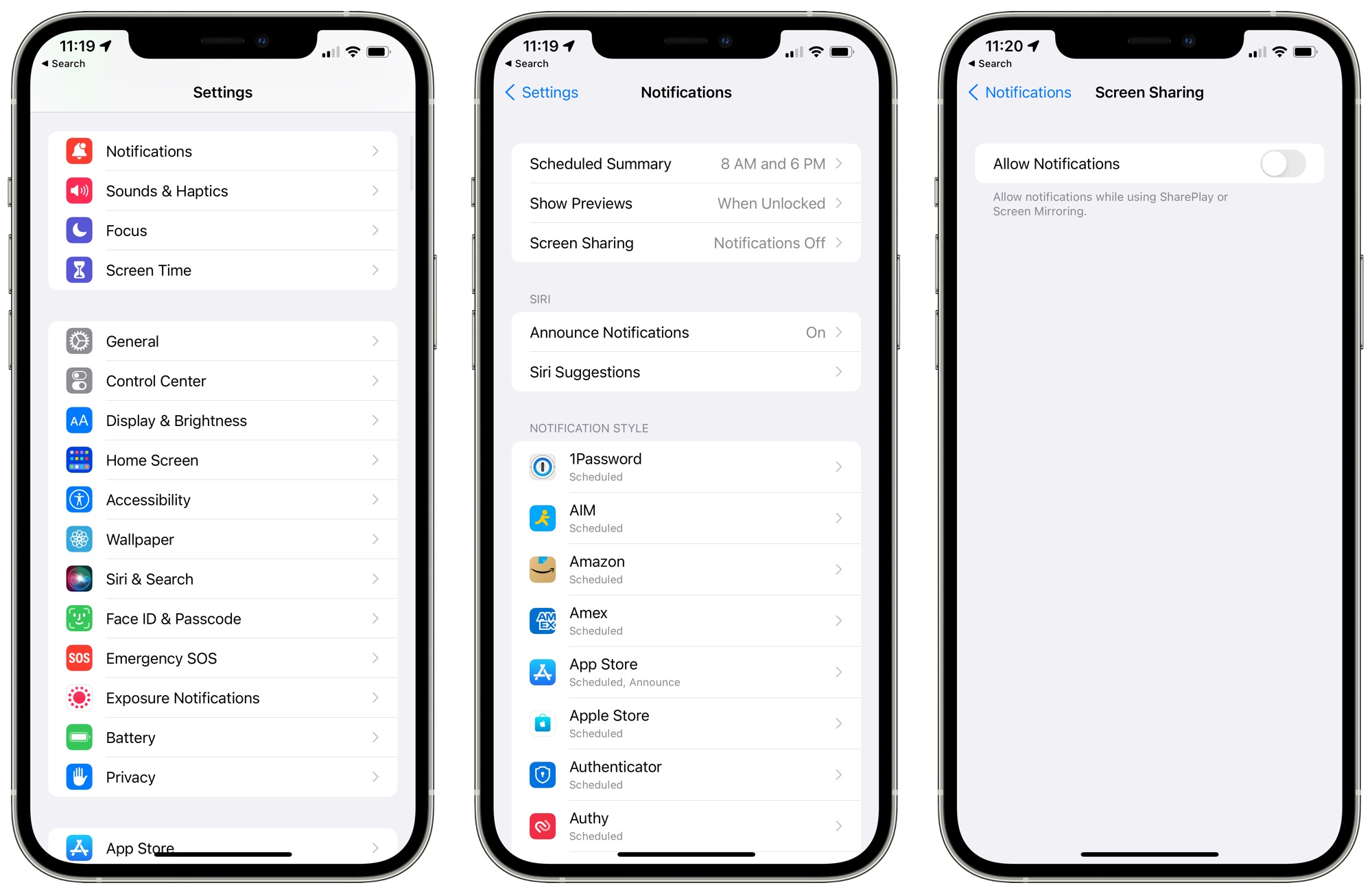The height and width of the screenshot is (894, 1372).
Task: Open Focus settings
Action: pos(225,229)
